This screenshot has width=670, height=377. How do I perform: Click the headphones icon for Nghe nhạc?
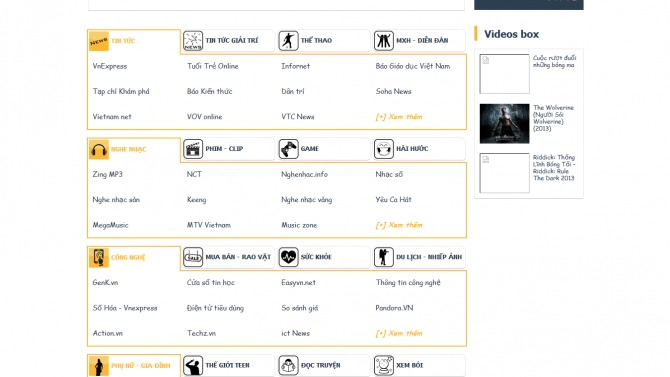coord(99,149)
